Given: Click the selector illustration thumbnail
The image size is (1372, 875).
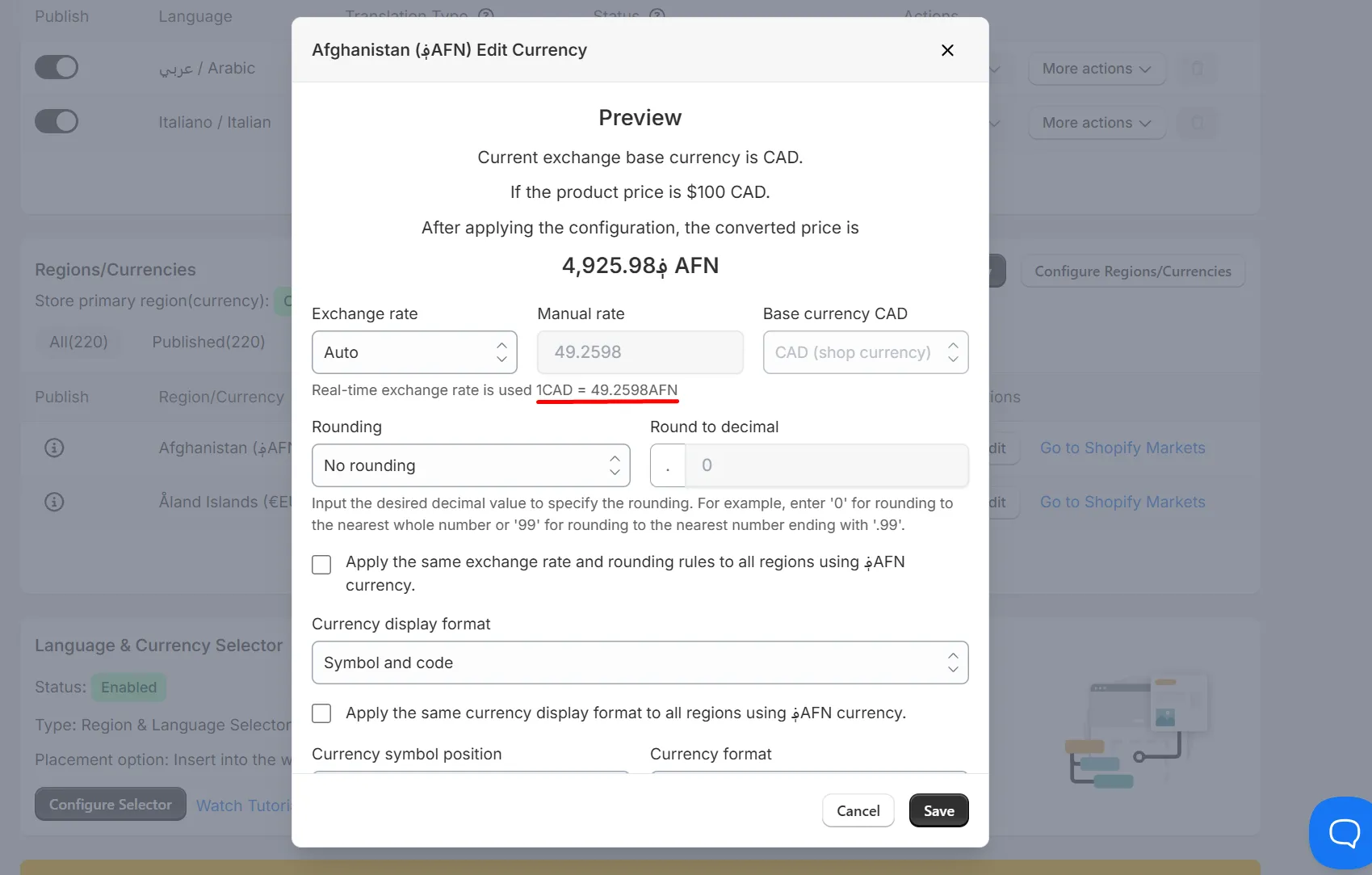Looking at the screenshot, I should tap(1139, 732).
